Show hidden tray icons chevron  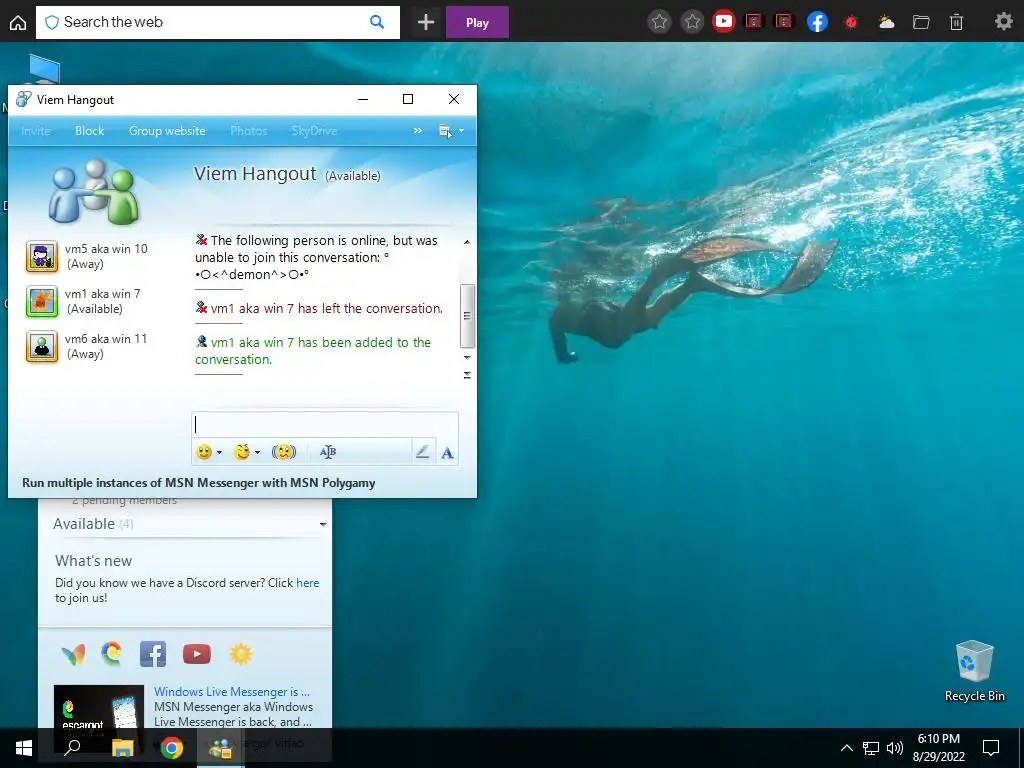tap(846, 748)
